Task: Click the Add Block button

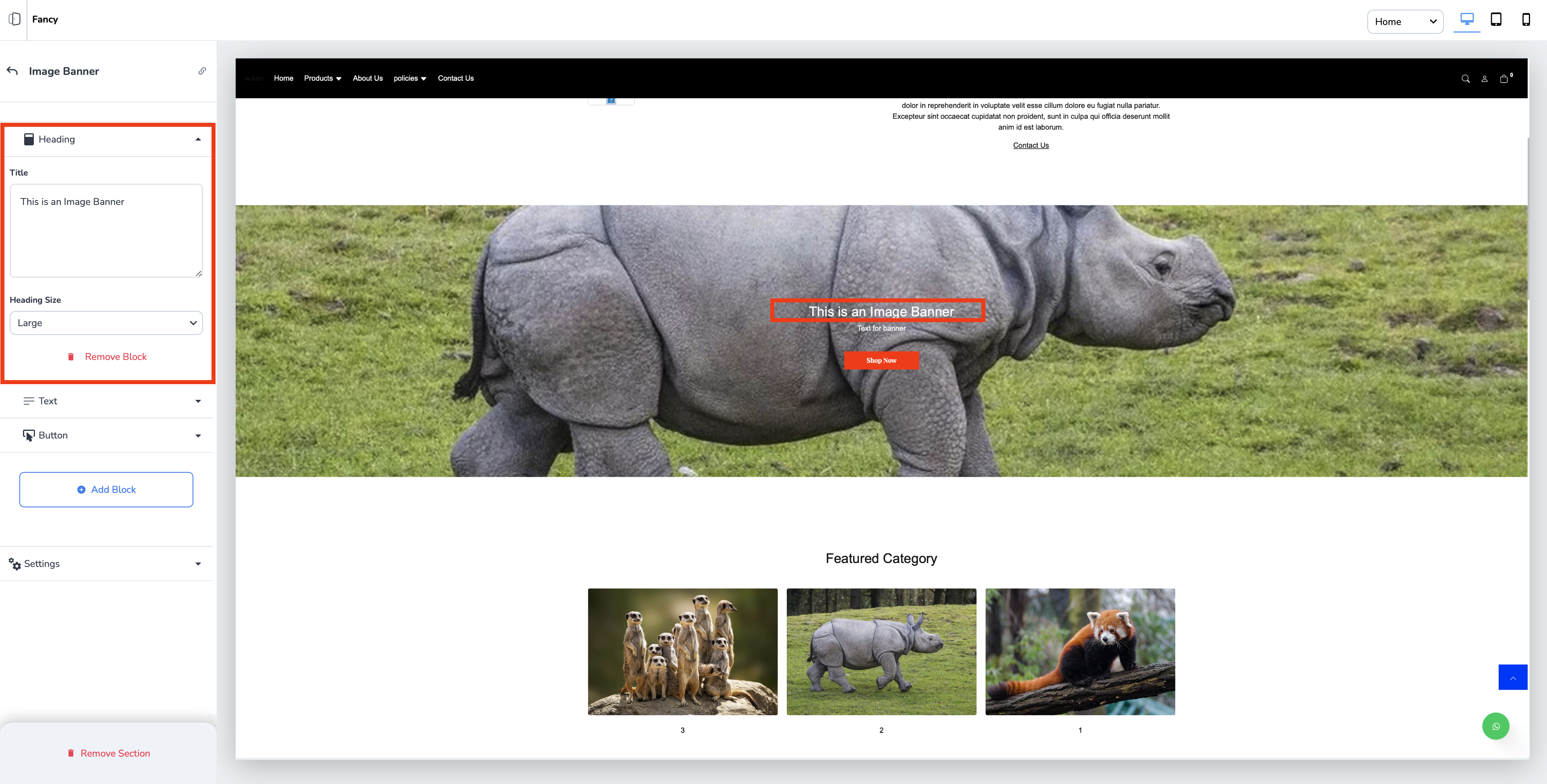Action: tap(106, 489)
